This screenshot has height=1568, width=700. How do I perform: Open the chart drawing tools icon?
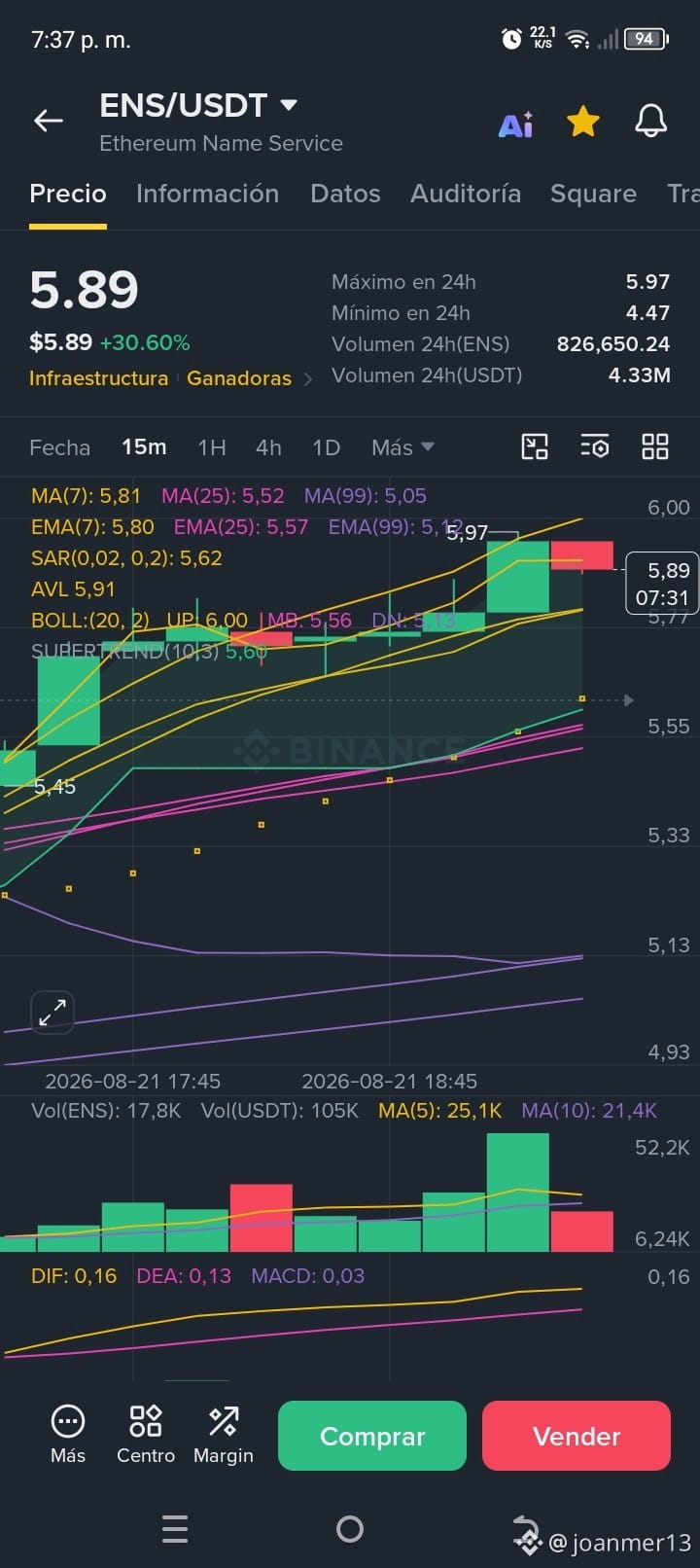point(535,446)
